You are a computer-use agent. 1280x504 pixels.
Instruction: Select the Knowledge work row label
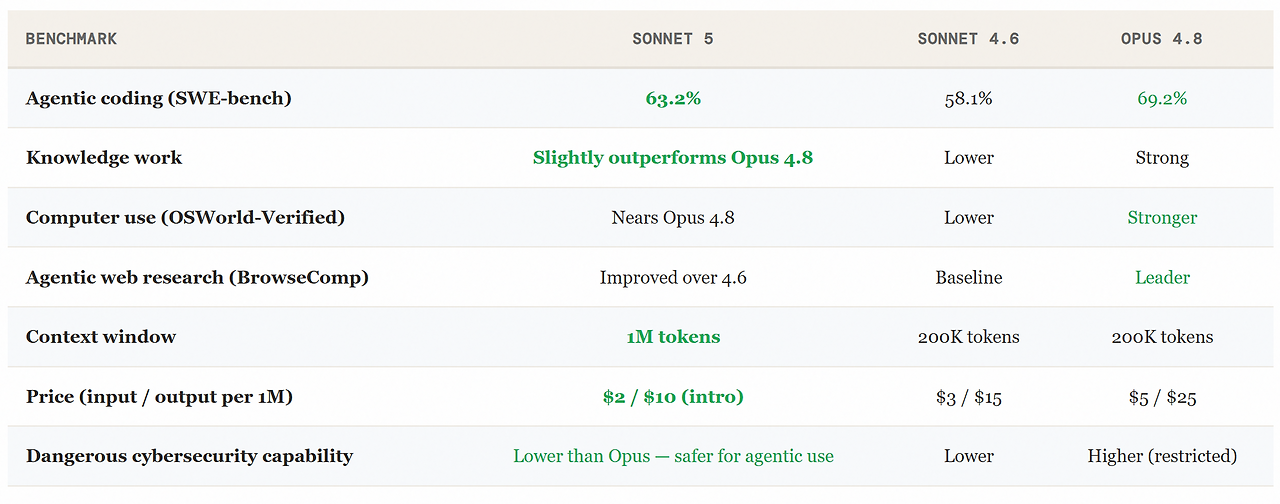(104, 158)
